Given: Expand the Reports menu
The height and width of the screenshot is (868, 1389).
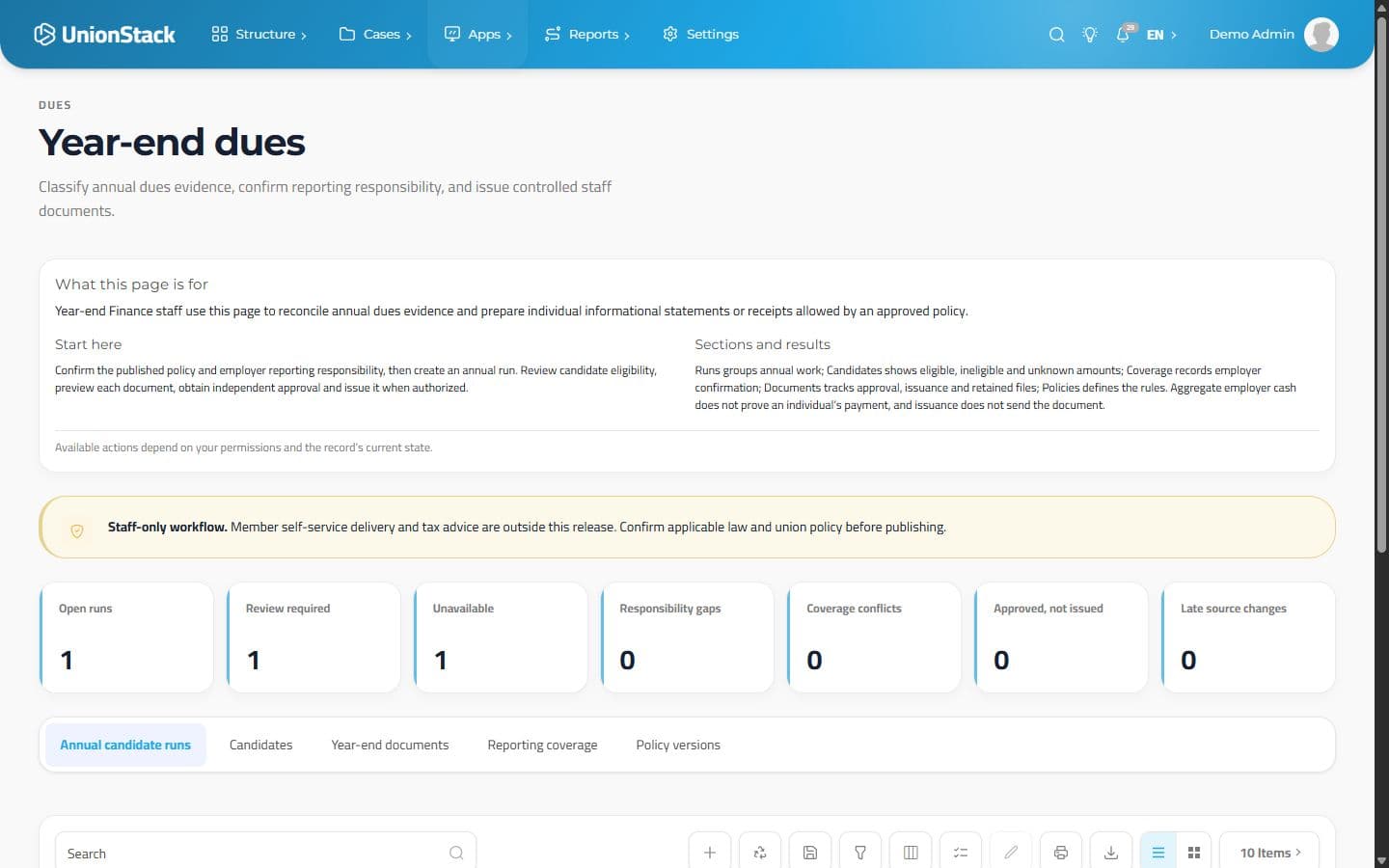Looking at the screenshot, I should point(586,35).
